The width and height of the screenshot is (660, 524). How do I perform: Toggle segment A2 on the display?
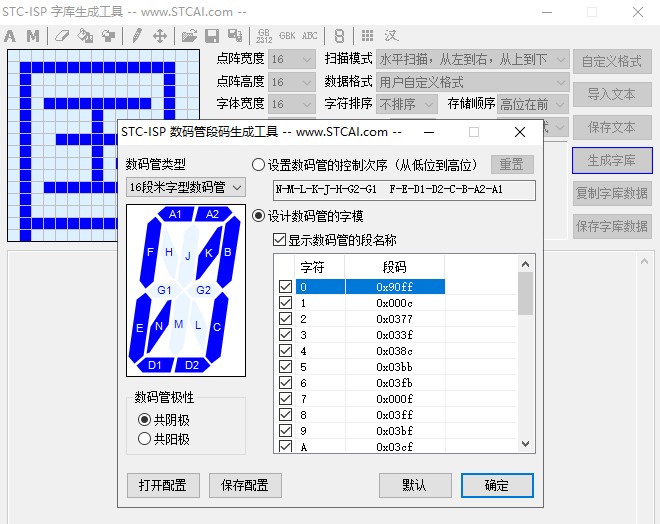(213, 214)
